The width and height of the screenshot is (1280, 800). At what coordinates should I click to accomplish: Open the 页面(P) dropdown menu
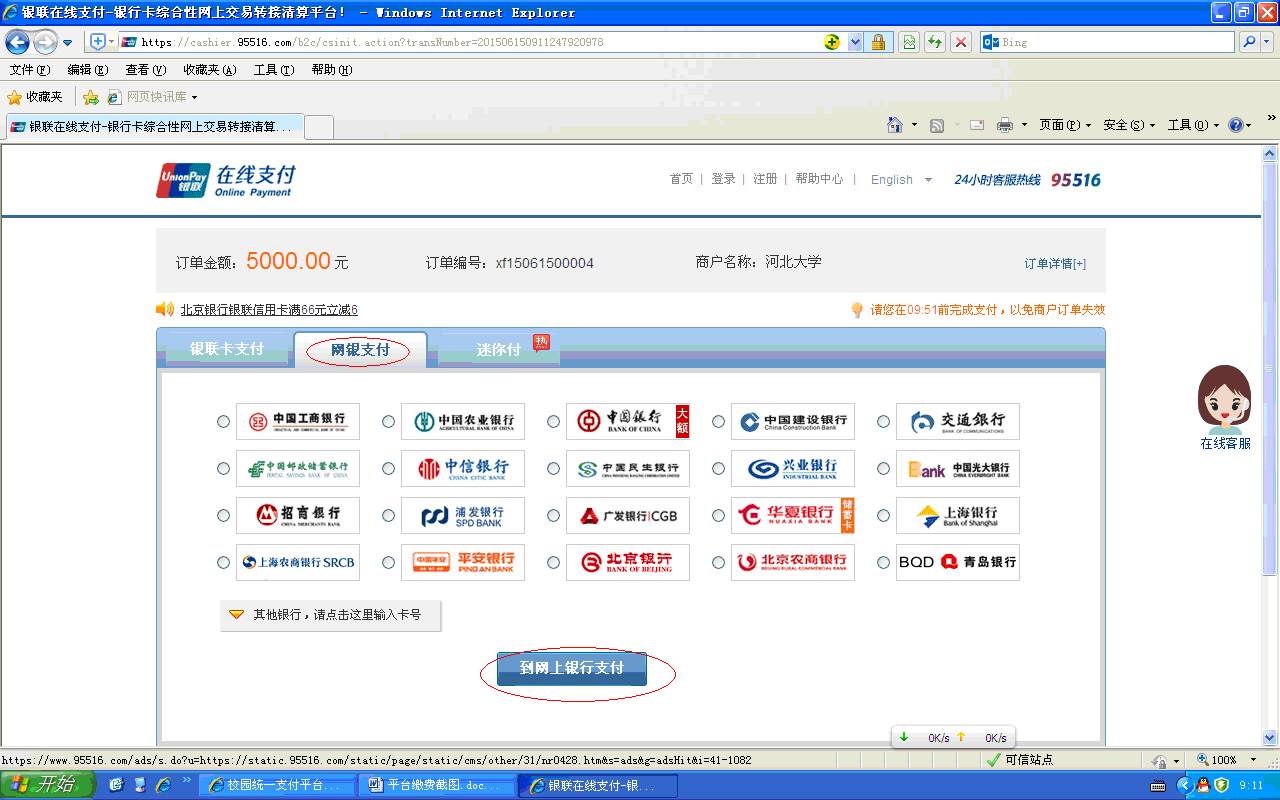tap(1065, 125)
